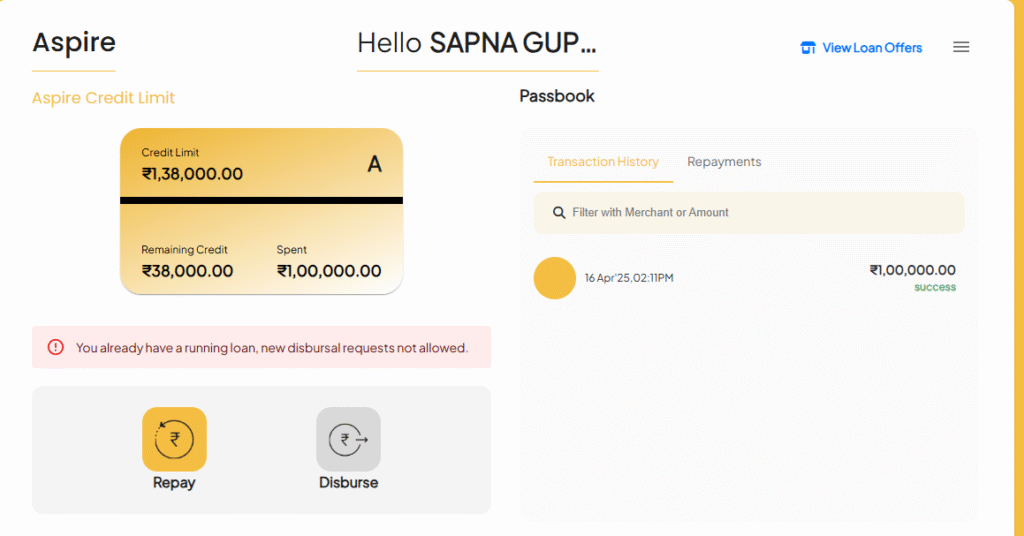Click the ₹1,00,000.00 transaction amount
Image resolution: width=1024 pixels, height=536 pixels.
[x=912, y=270]
